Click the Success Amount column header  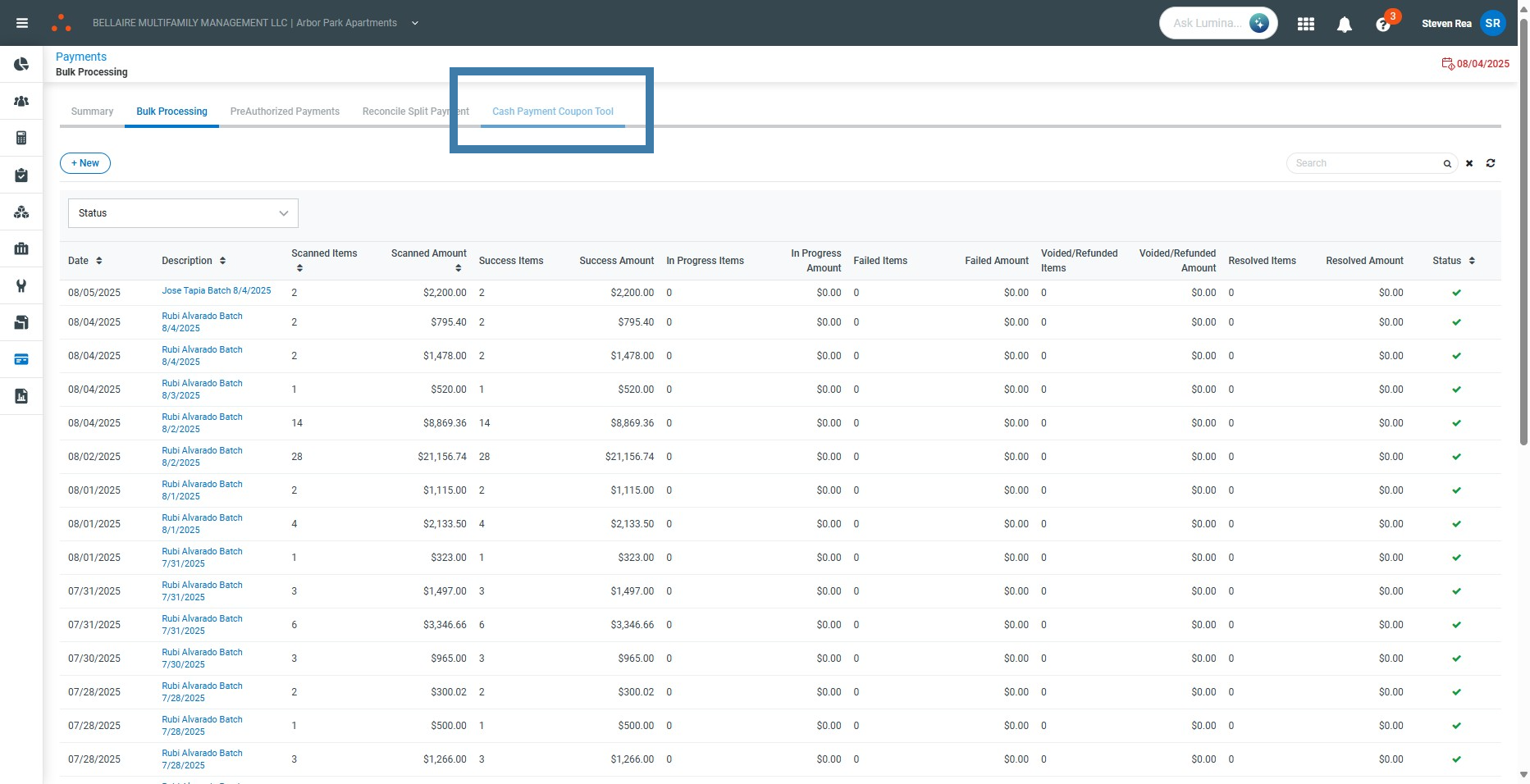[x=616, y=261]
